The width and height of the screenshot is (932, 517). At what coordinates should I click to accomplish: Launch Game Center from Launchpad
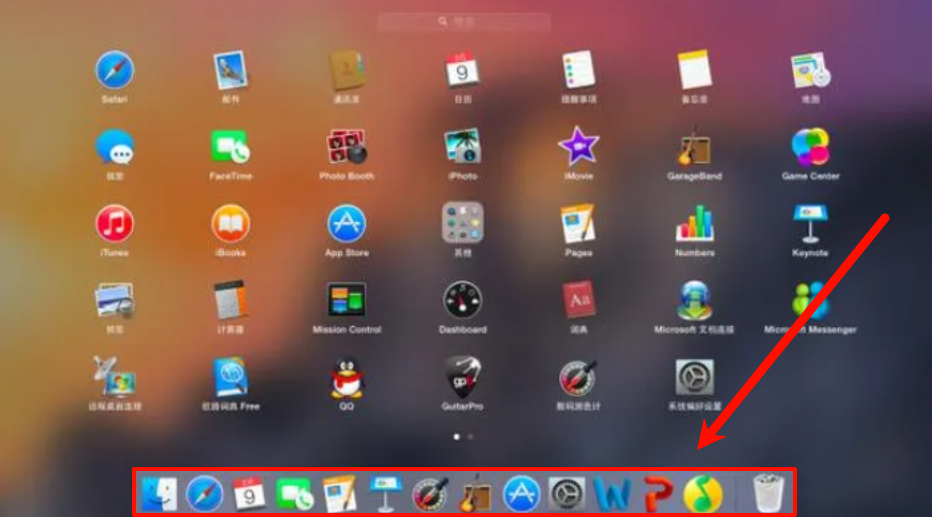coord(810,147)
